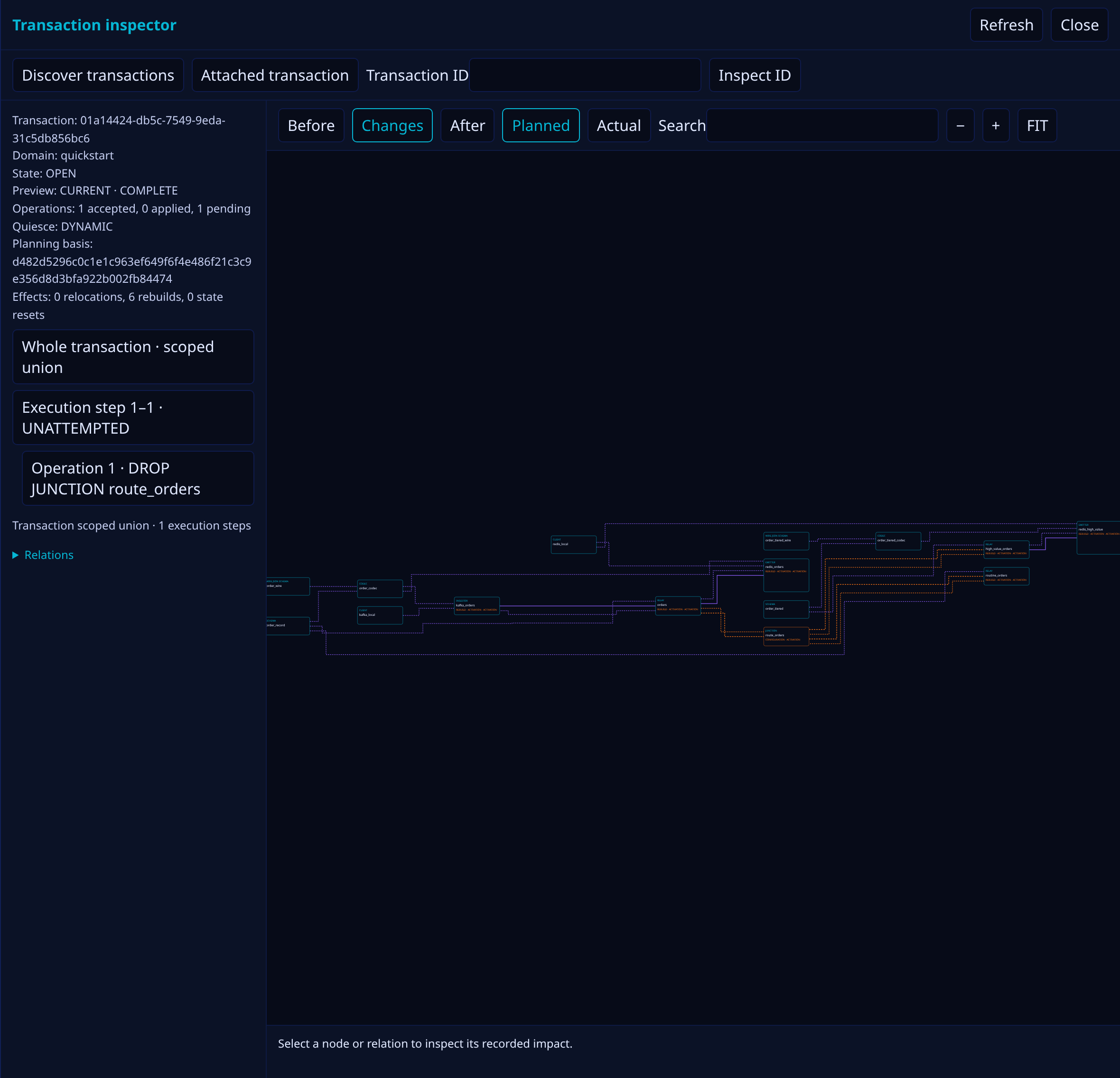Focus the graph Search field
Screen dimensions: 1120x1078
point(821,125)
